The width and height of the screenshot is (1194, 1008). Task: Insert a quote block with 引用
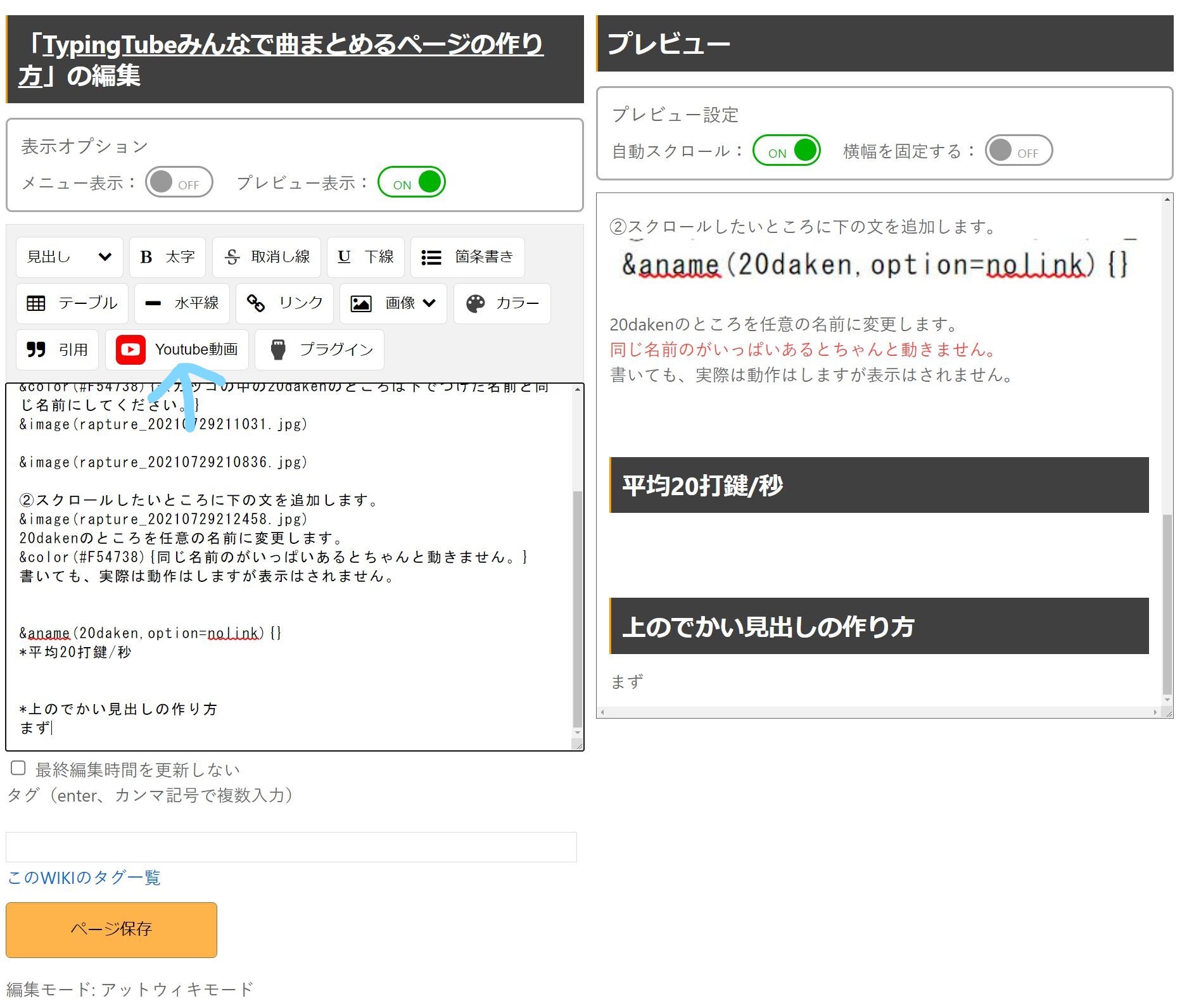tap(57, 350)
